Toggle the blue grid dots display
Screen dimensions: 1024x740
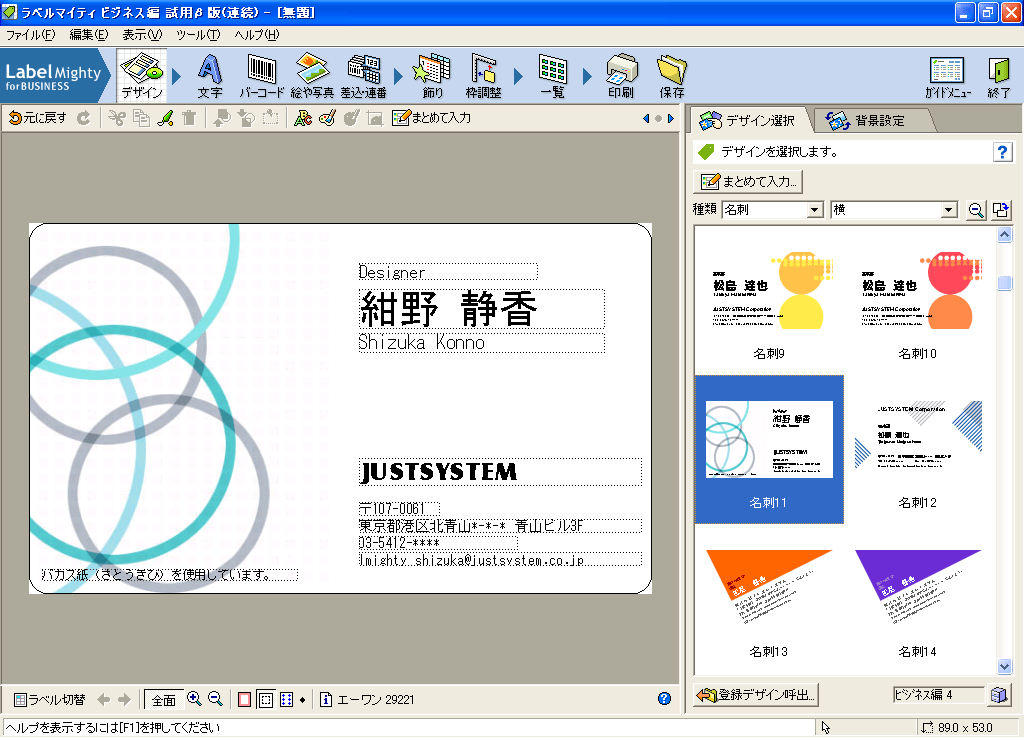tap(287, 699)
